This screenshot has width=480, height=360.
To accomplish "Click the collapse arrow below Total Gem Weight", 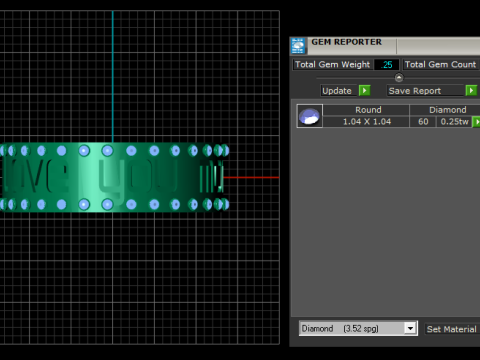I will (399, 78).
